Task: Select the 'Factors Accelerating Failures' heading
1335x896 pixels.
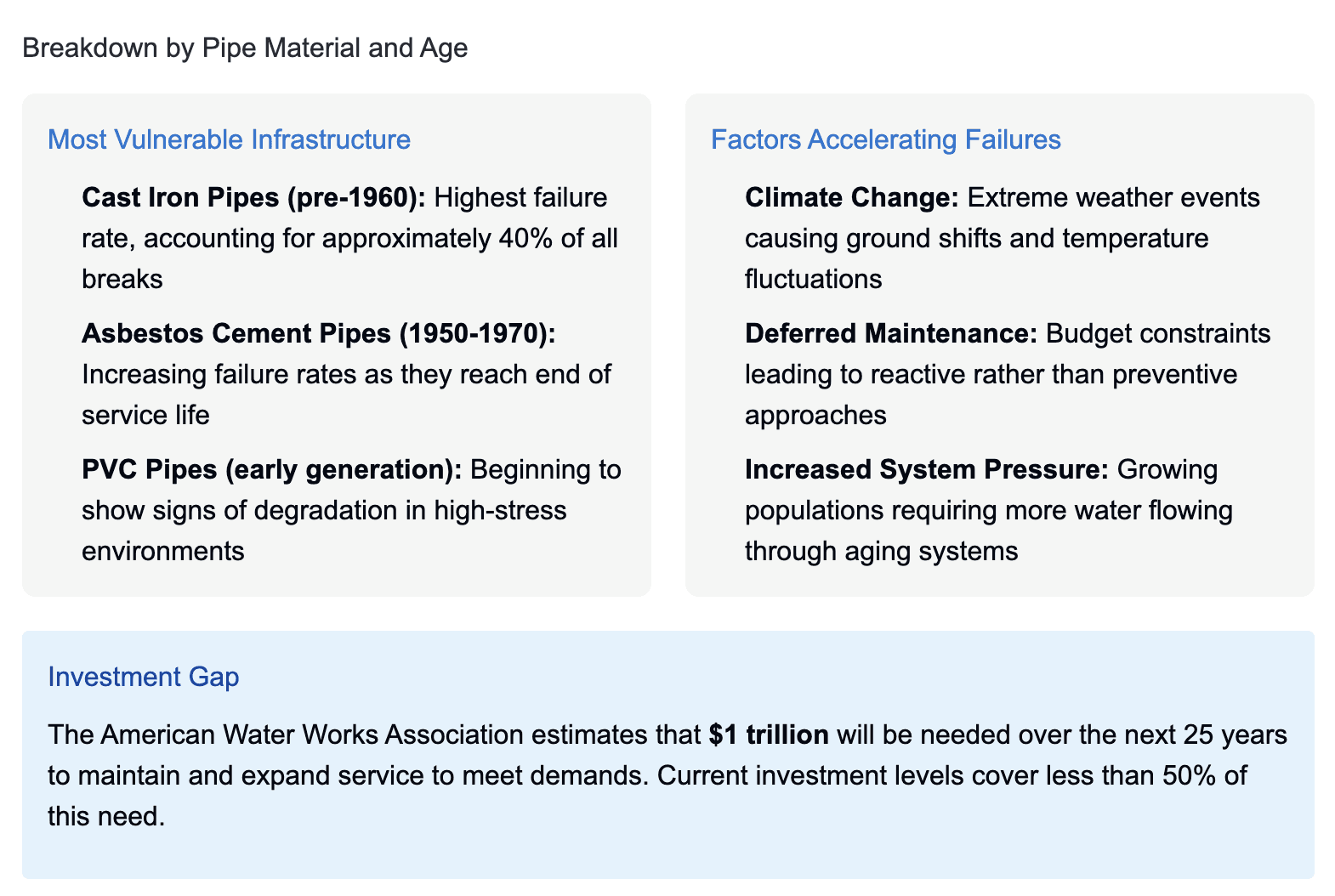Action: tap(885, 139)
